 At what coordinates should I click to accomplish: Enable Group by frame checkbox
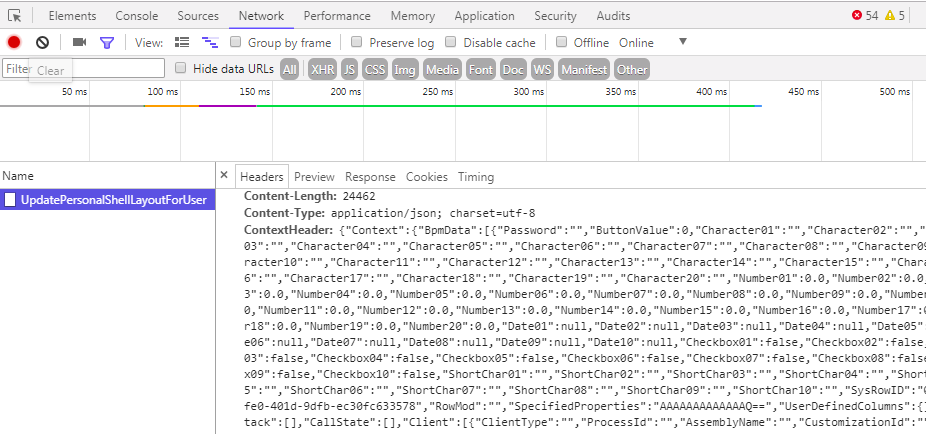[236, 42]
